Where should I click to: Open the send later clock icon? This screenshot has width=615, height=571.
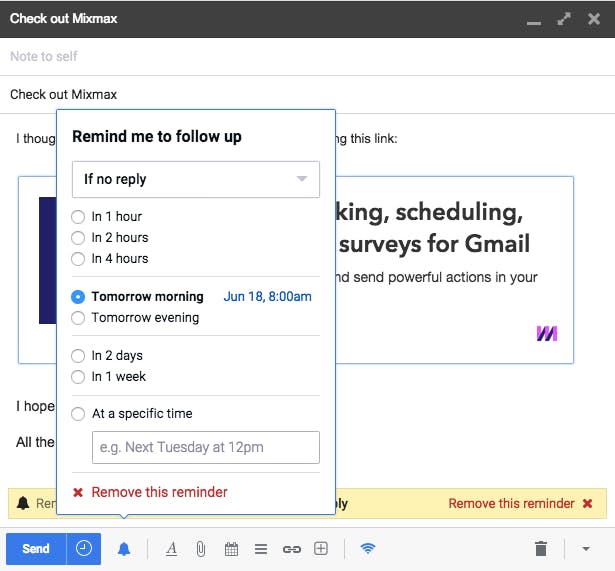(x=84, y=548)
